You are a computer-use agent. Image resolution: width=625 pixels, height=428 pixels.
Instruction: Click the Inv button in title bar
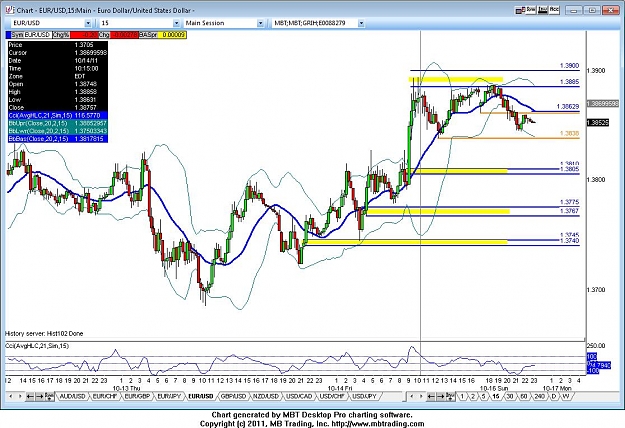pos(542,10)
